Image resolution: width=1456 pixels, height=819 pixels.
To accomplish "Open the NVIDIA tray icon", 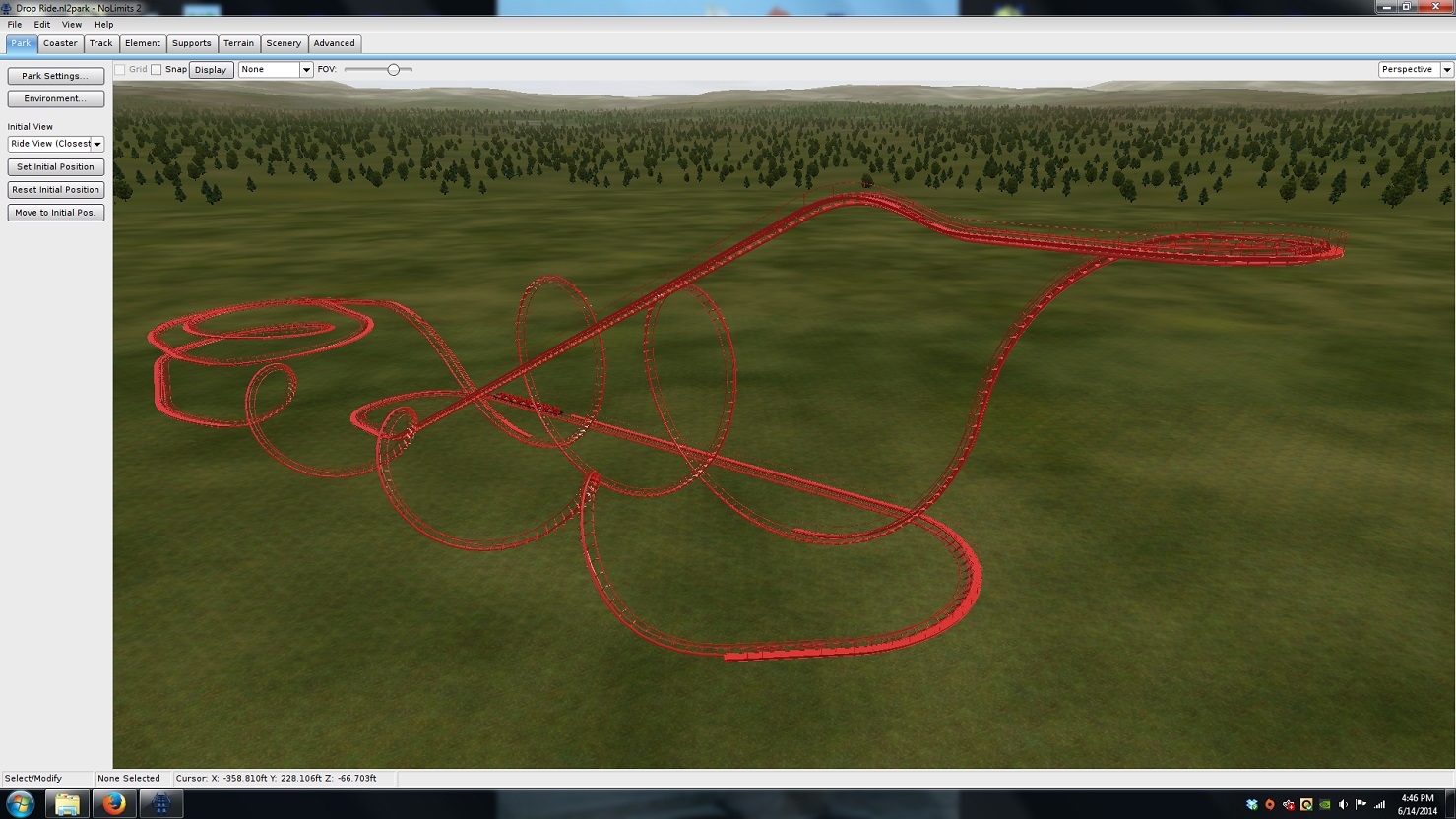I will 1325,804.
